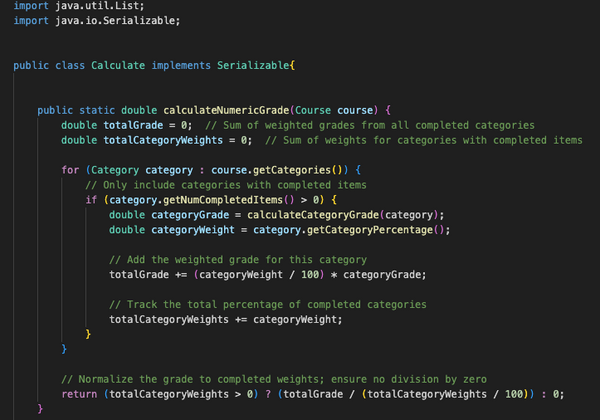Click the 'course' parameter name in the method signature
This screenshot has width=600, height=420.
(x=355, y=110)
